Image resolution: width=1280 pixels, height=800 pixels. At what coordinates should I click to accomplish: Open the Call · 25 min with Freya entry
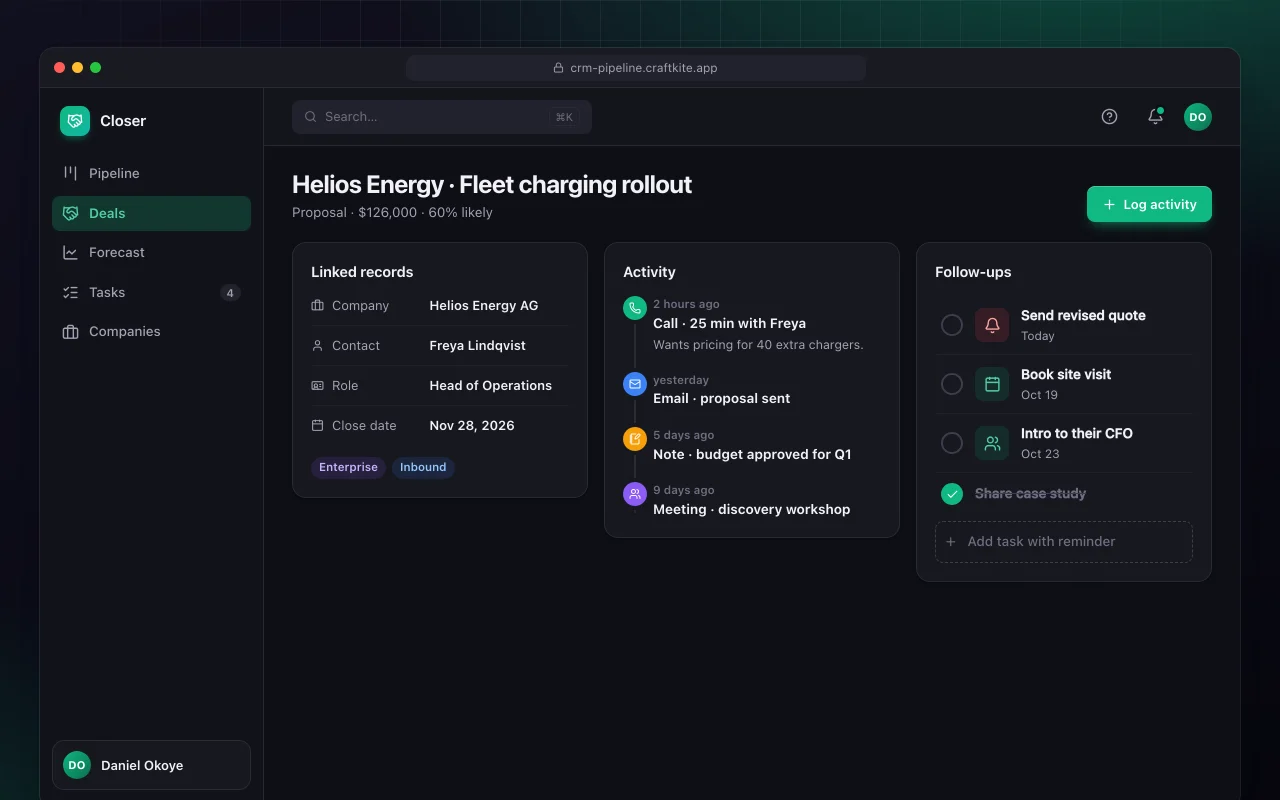click(729, 323)
